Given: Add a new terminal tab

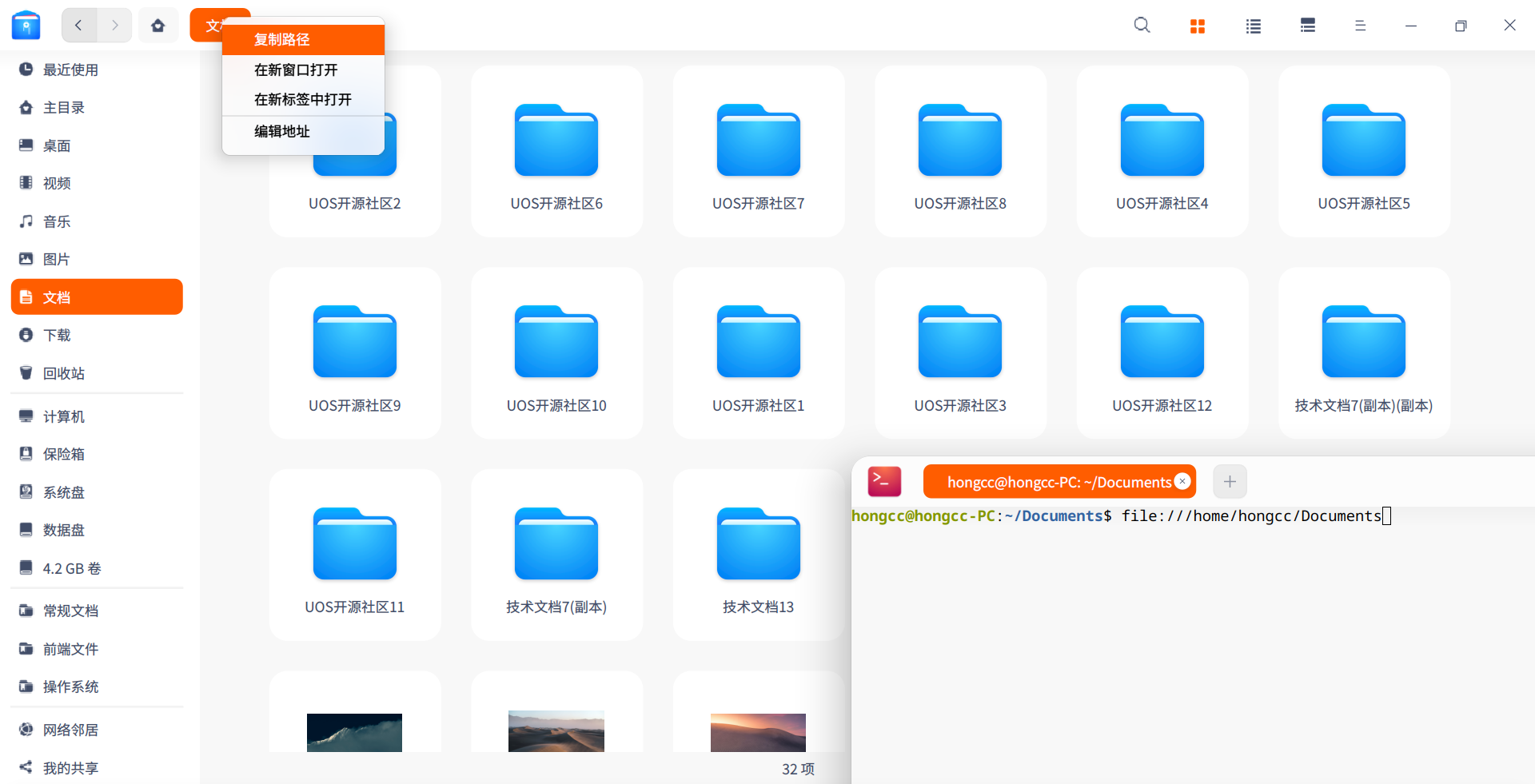Looking at the screenshot, I should point(1230,481).
